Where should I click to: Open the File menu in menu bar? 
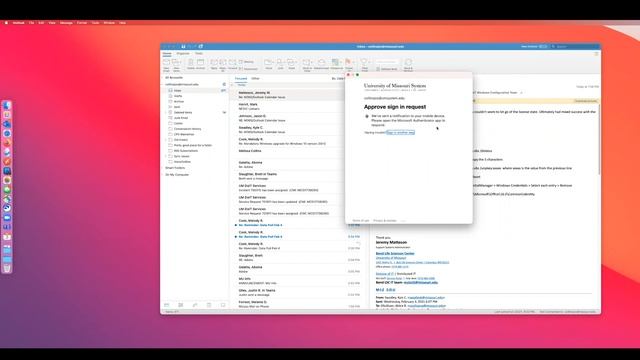[x=31, y=23]
